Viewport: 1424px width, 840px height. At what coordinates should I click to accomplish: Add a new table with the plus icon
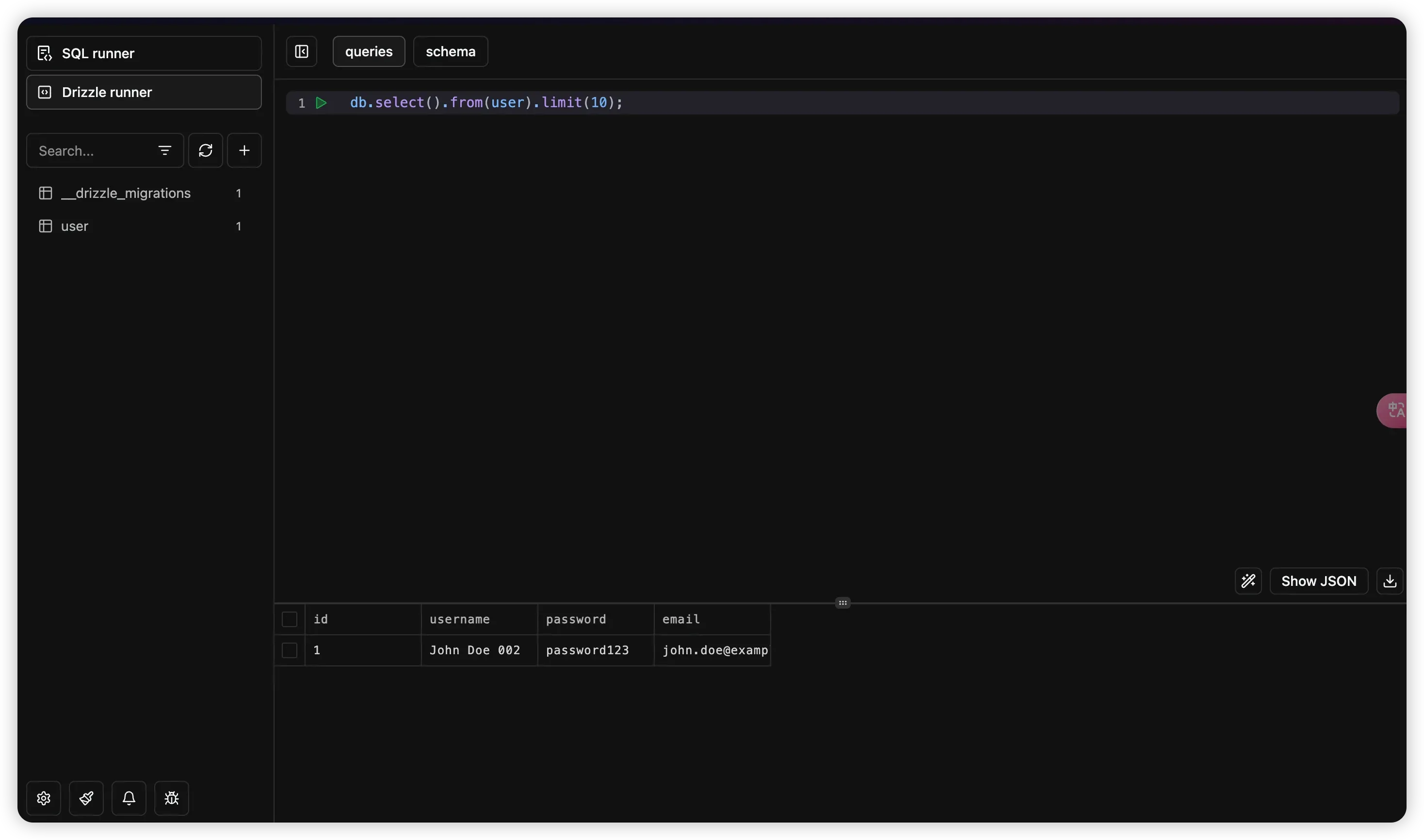coord(244,150)
